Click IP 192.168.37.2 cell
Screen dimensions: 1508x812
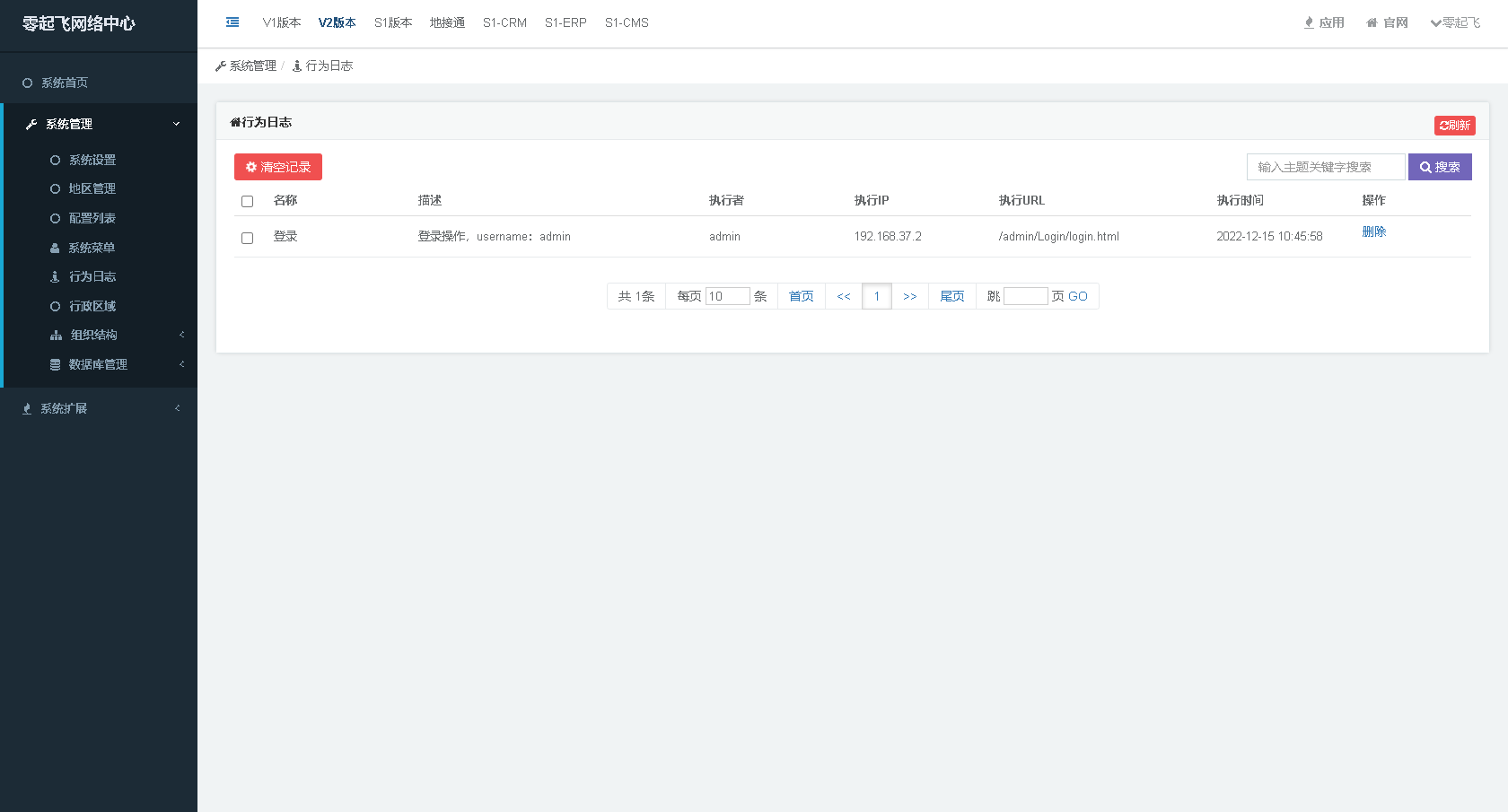(x=888, y=237)
